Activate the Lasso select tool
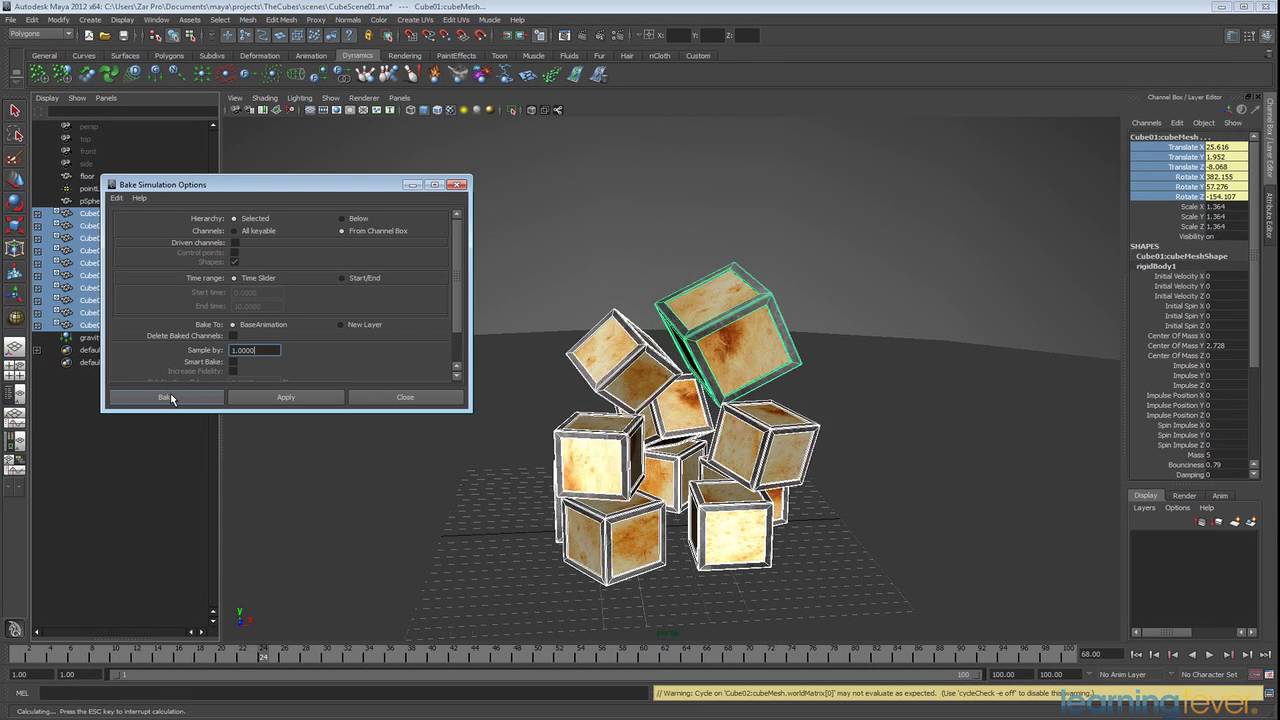This screenshot has height=720, width=1280. click(x=14, y=134)
